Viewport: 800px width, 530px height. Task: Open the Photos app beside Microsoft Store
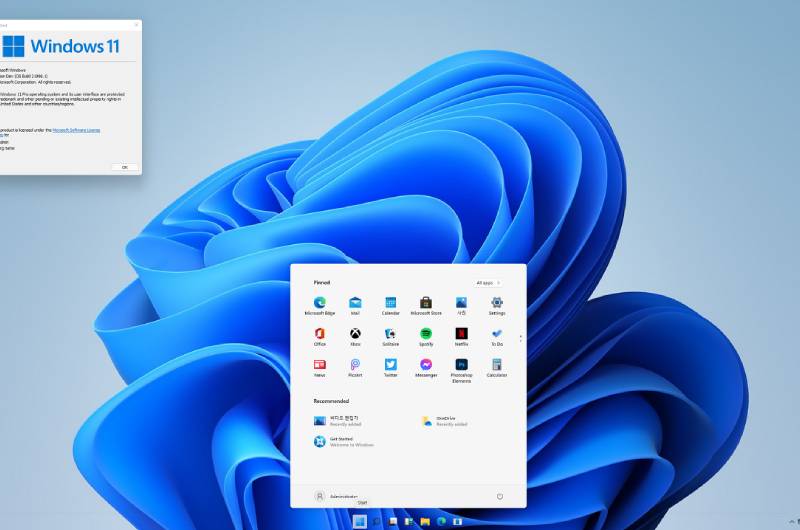click(x=461, y=306)
